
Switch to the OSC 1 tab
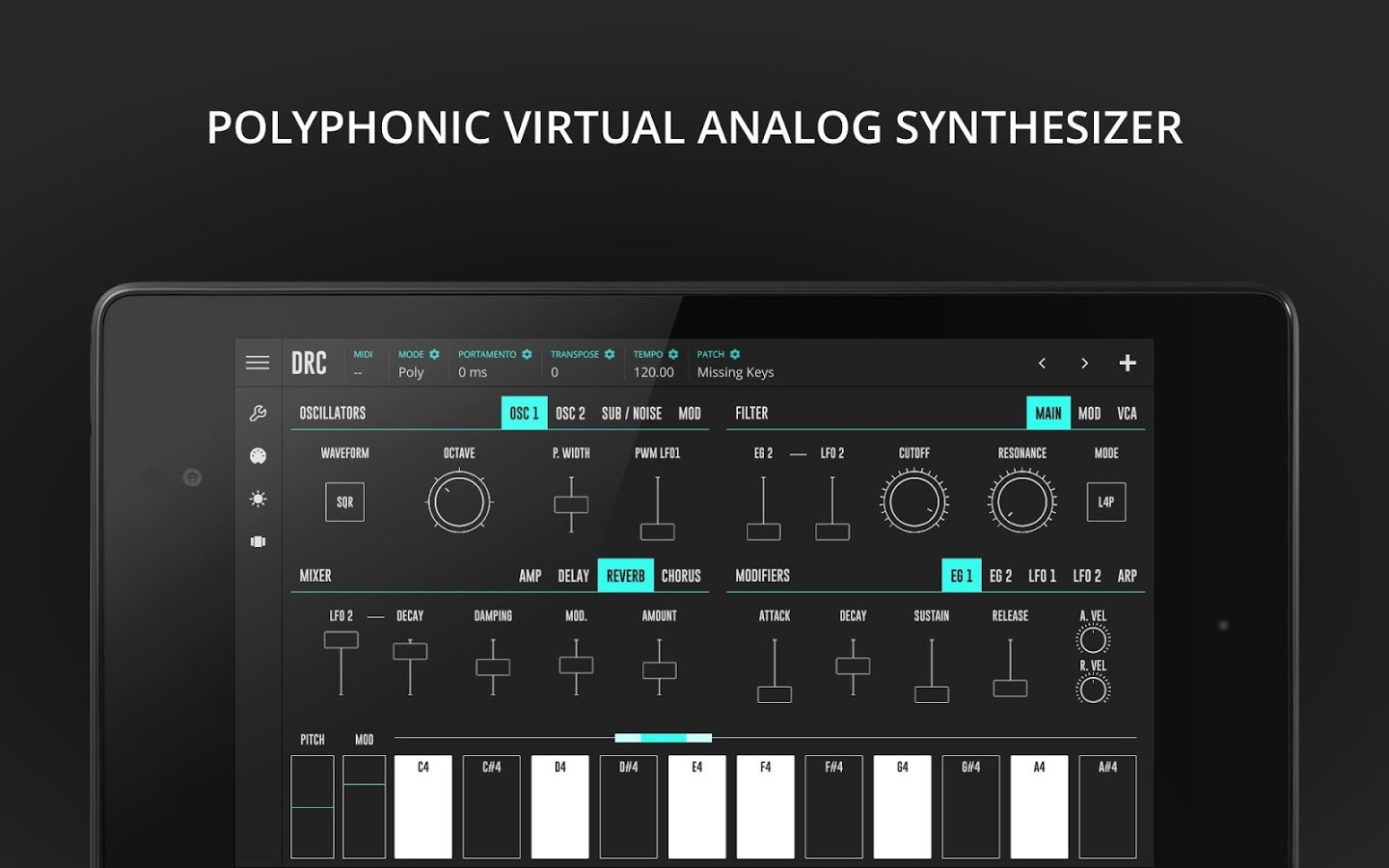(x=525, y=413)
